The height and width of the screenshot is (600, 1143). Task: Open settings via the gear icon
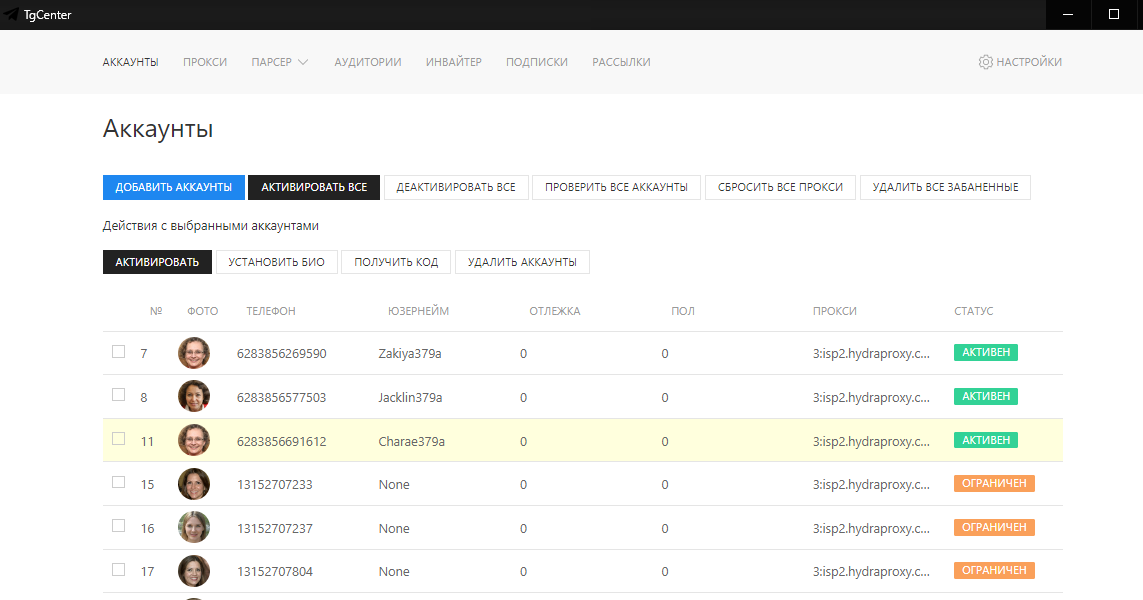pyautogui.click(x=985, y=62)
